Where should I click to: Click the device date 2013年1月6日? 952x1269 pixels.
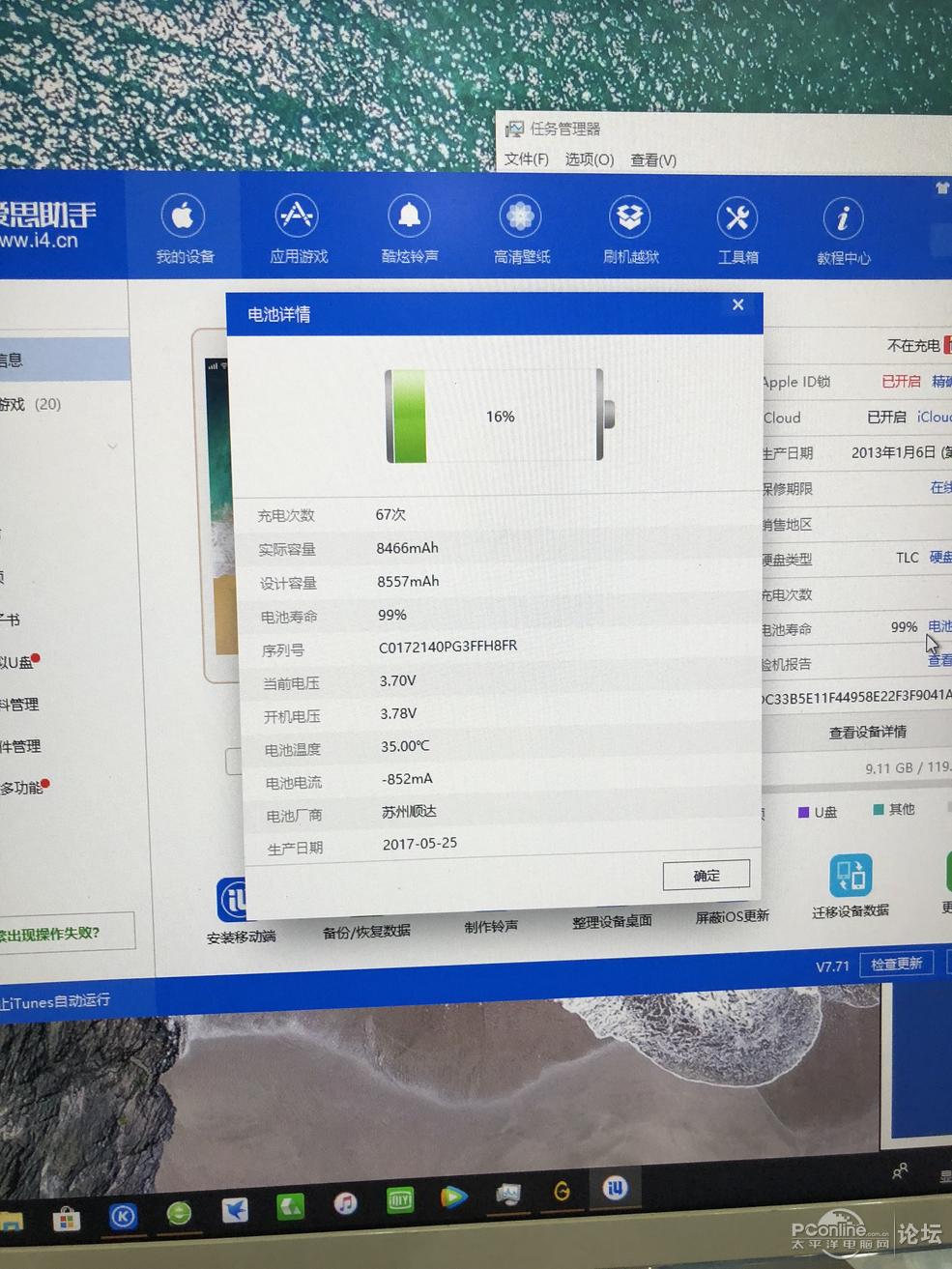pos(893,452)
